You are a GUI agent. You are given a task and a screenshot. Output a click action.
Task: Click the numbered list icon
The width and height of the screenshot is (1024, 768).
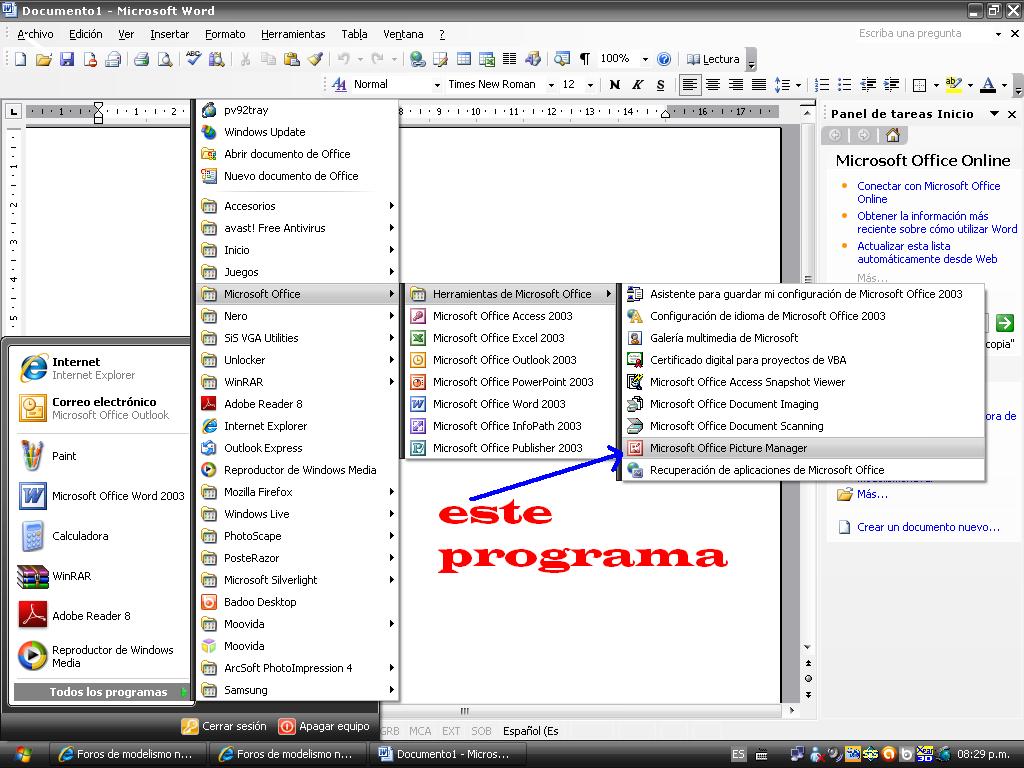[x=822, y=84]
